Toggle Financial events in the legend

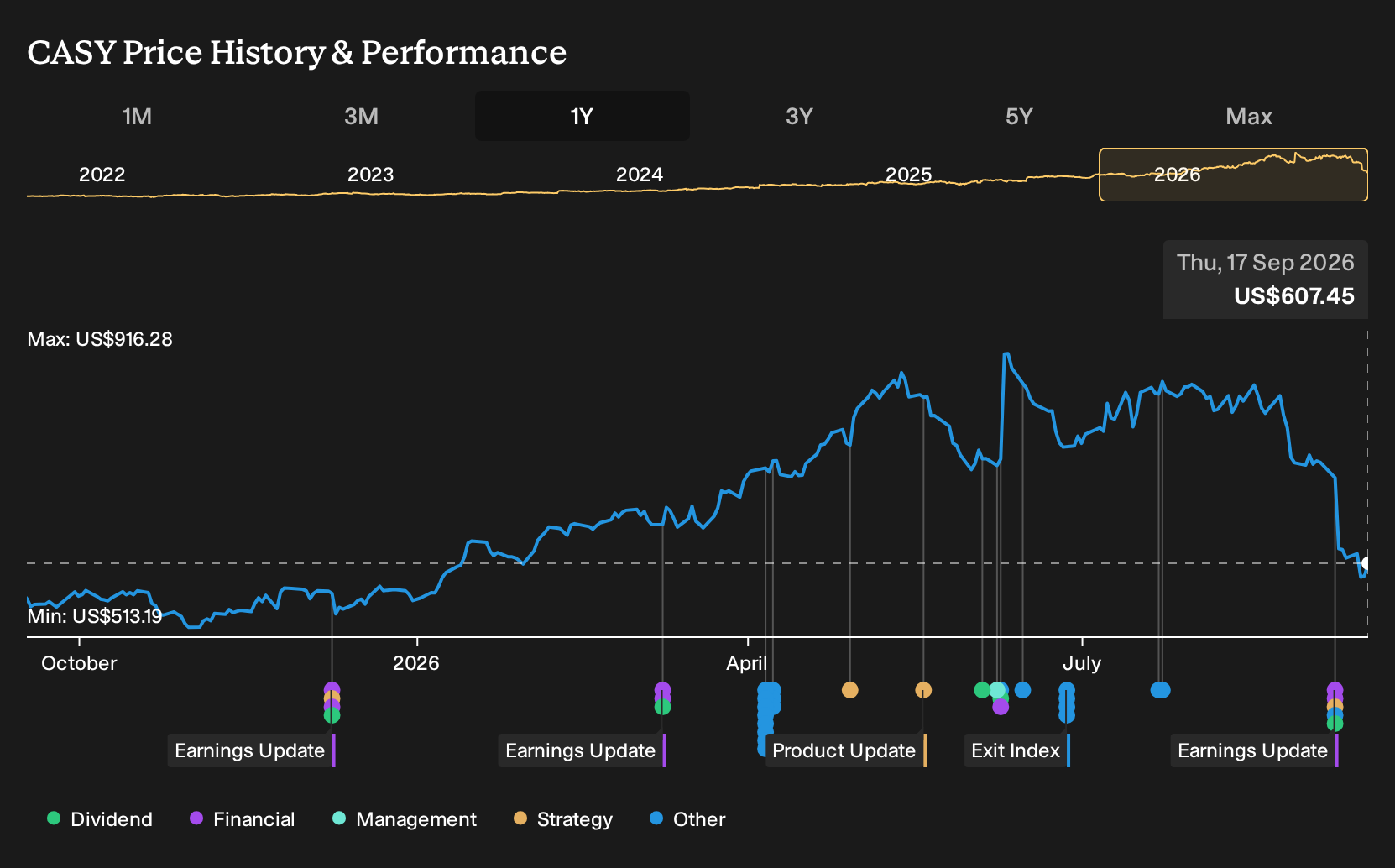[242, 819]
